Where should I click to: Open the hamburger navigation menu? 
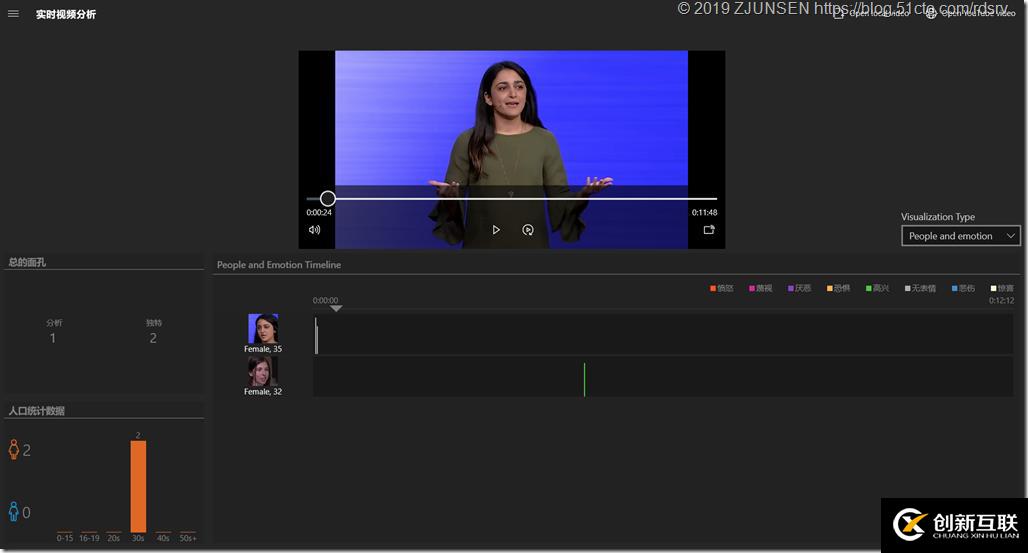[x=13, y=14]
